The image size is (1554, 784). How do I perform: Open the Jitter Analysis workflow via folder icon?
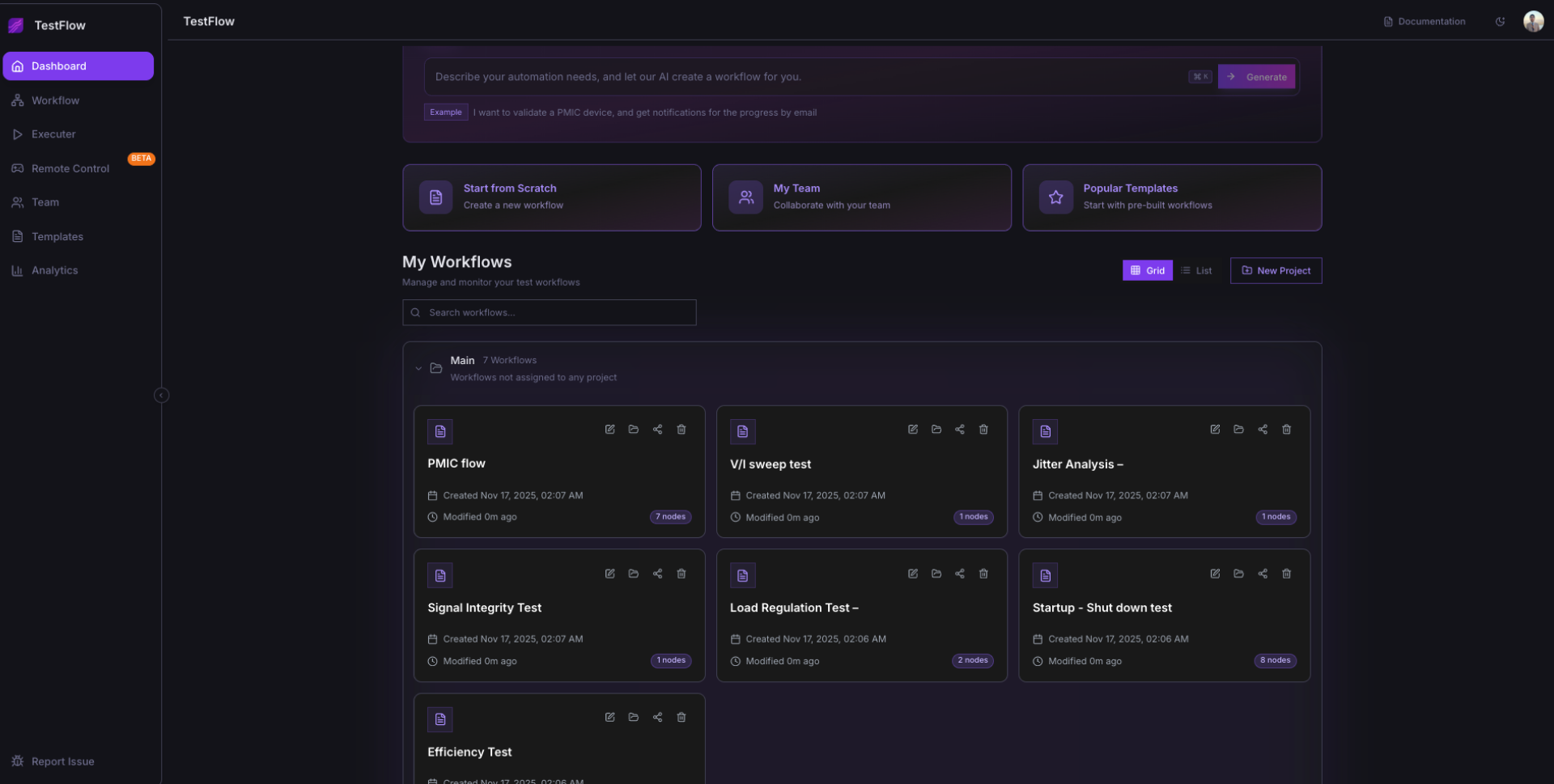1238,430
